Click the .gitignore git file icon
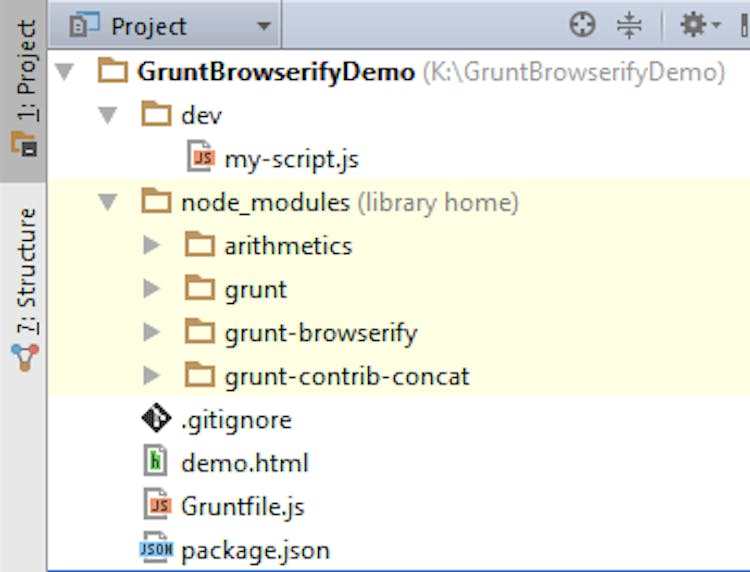The image size is (750, 572). coord(156,418)
